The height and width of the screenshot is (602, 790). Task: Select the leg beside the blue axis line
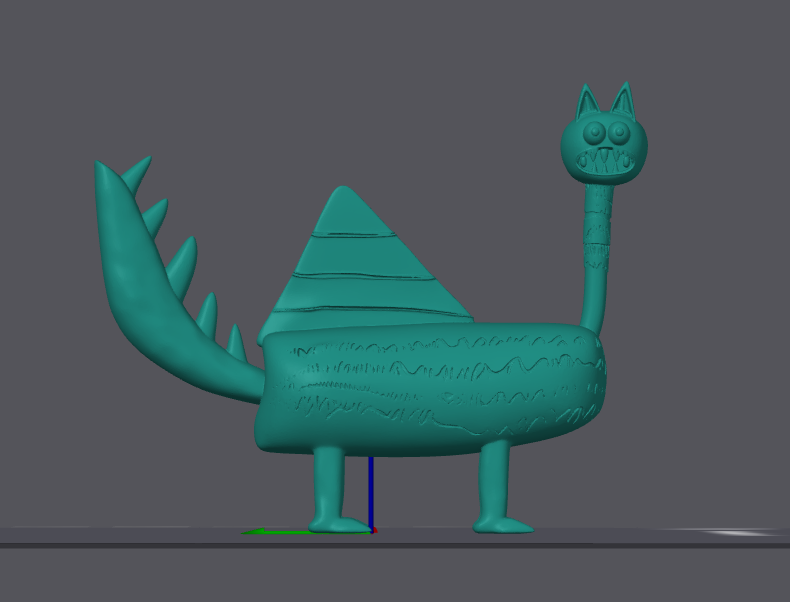pyautogui.click(x=332, y=489)
